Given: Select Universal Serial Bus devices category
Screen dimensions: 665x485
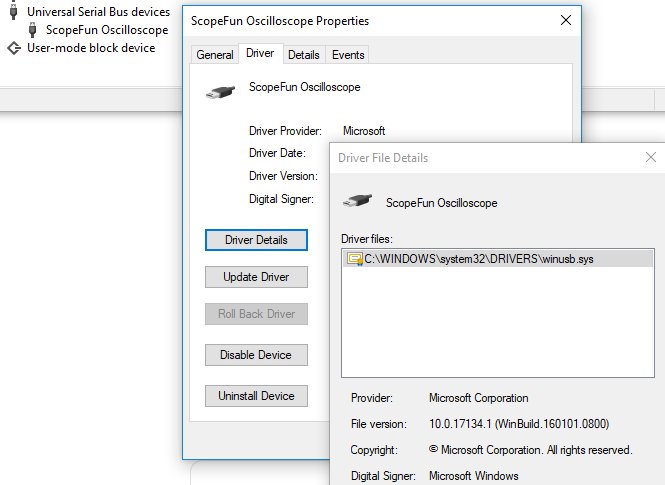Looking at the screenshot, I should click(98, 12).
